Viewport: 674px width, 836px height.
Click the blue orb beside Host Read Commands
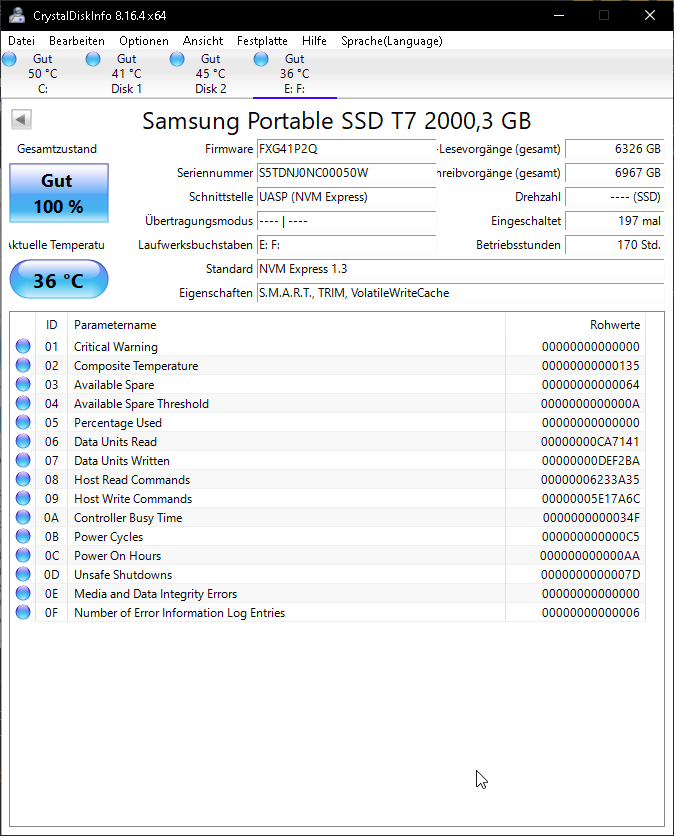[23, 479]
